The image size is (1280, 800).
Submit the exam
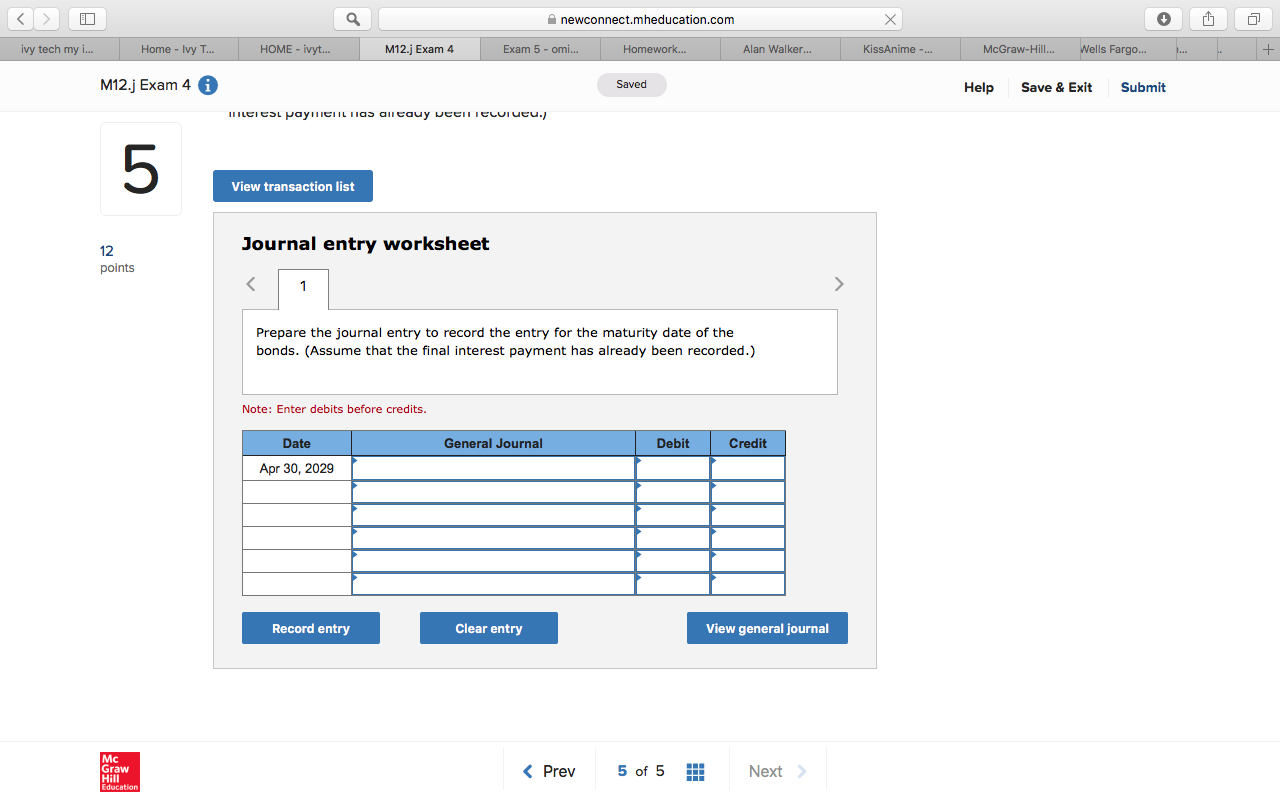[x=1143, y=87]
